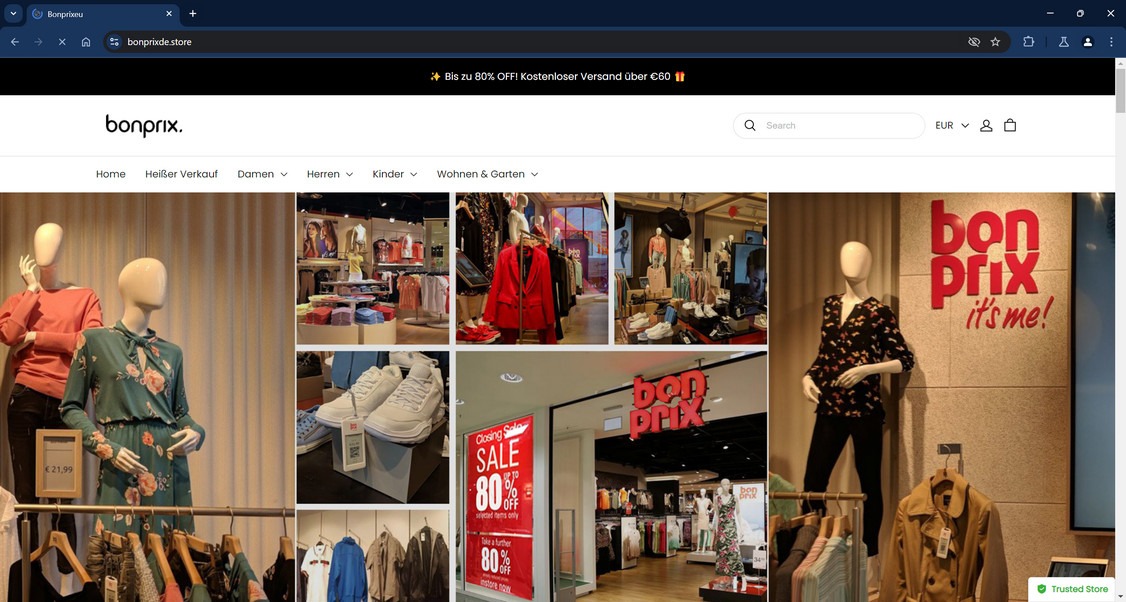Screen dimensions: 1126x602
Task: Open Chrome's three-dot menu
Action: click(x=1111, y=42)
